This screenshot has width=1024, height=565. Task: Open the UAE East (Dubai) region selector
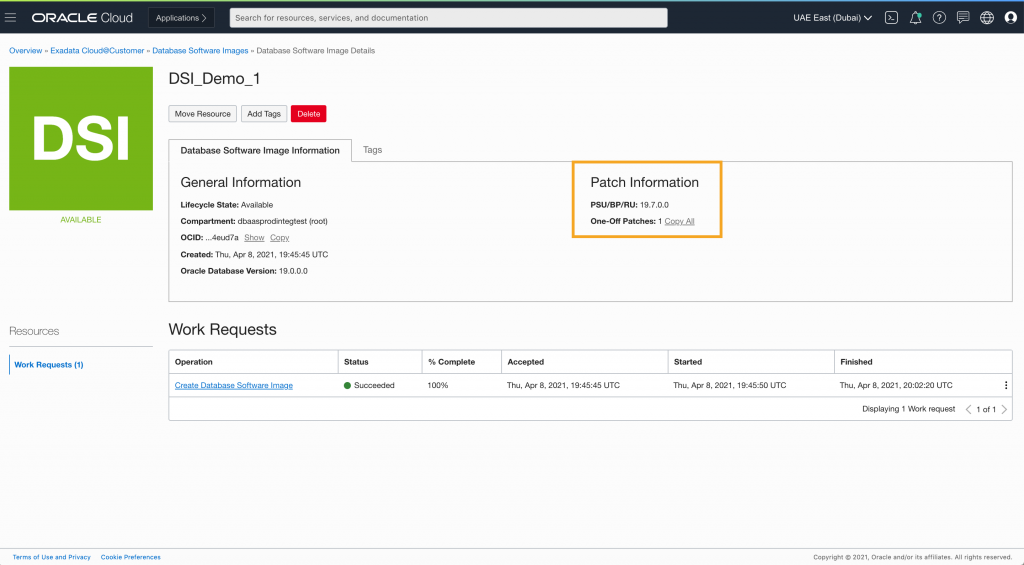click(x=833, y=18)
